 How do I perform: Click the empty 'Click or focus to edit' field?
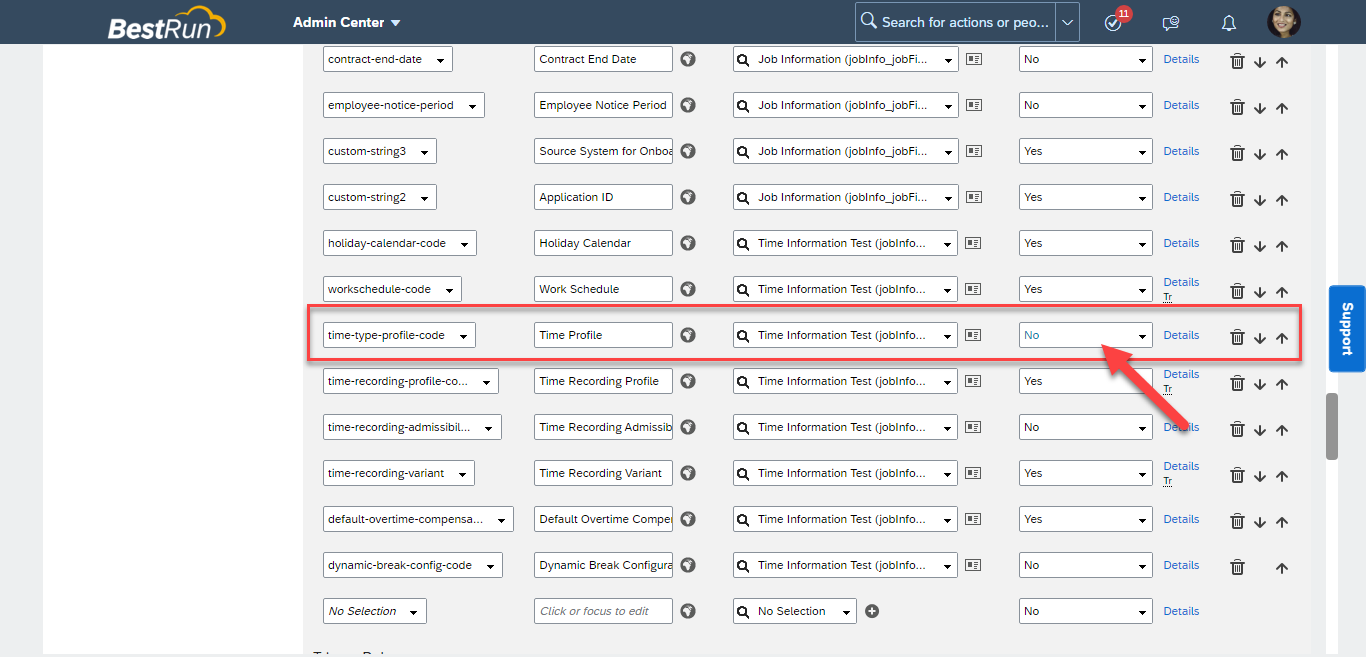603,611
